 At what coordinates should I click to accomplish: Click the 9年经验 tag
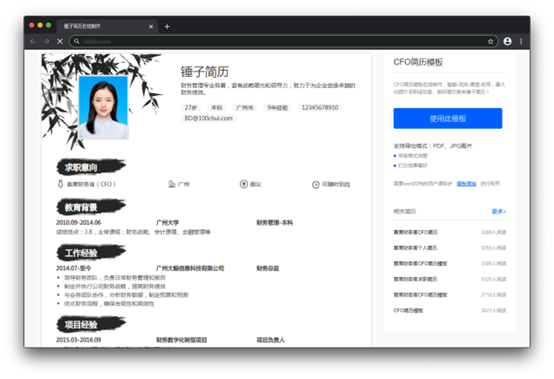(277, 107)
